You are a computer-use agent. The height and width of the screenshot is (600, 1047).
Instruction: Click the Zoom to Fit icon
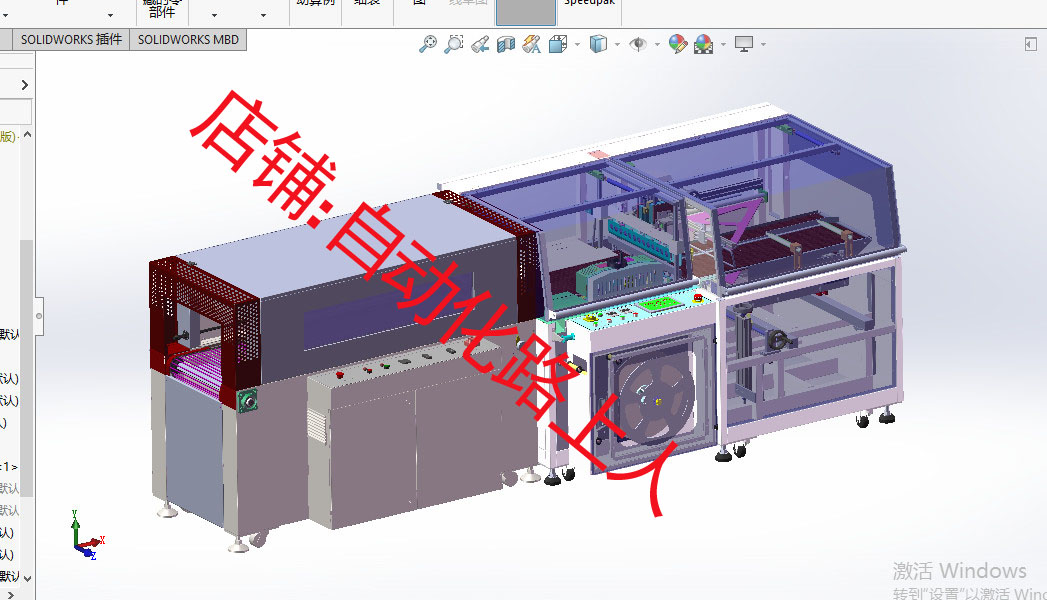click(427, 44)
